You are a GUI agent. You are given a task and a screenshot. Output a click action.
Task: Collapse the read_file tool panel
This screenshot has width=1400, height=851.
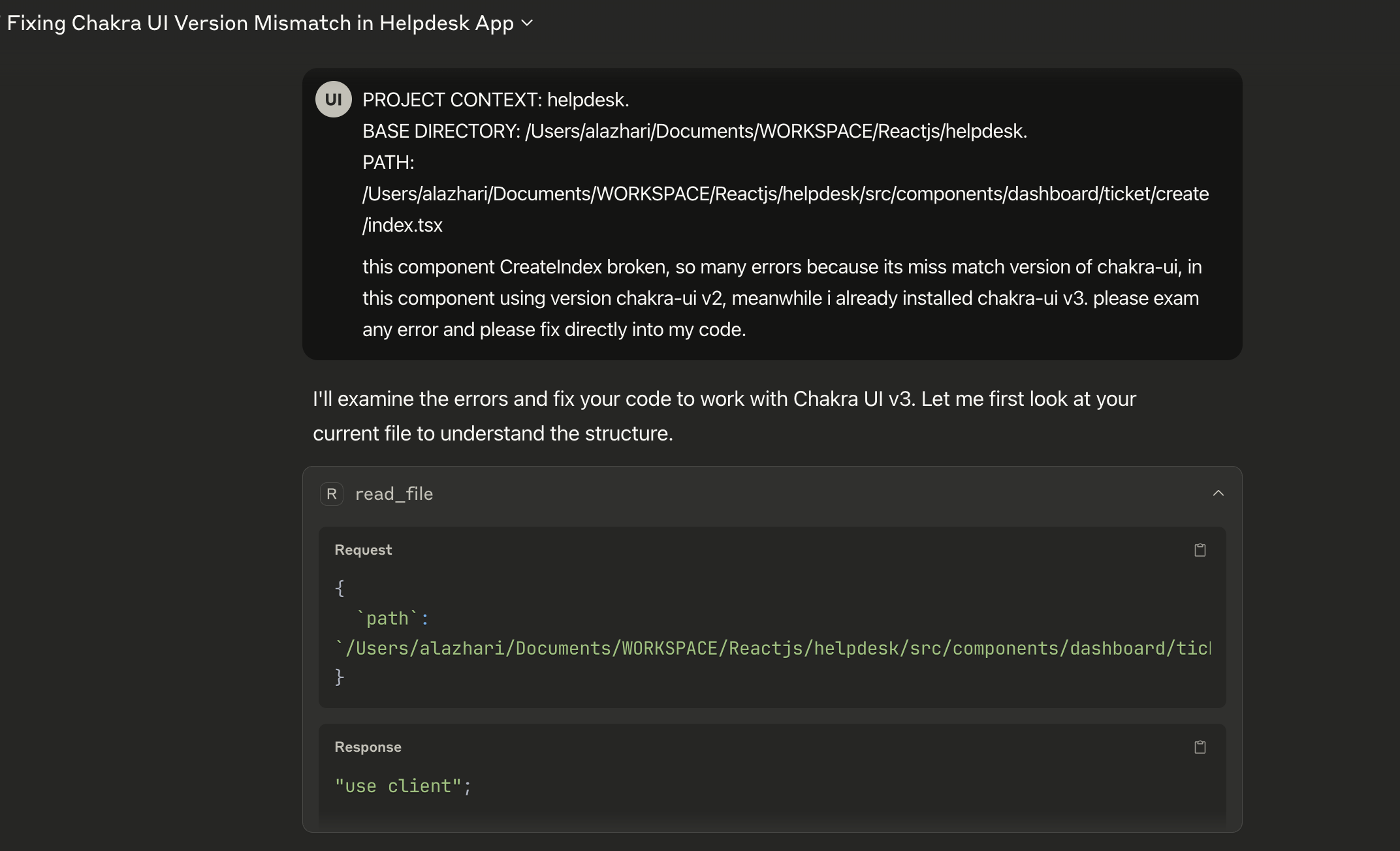tap(1218, 493)
